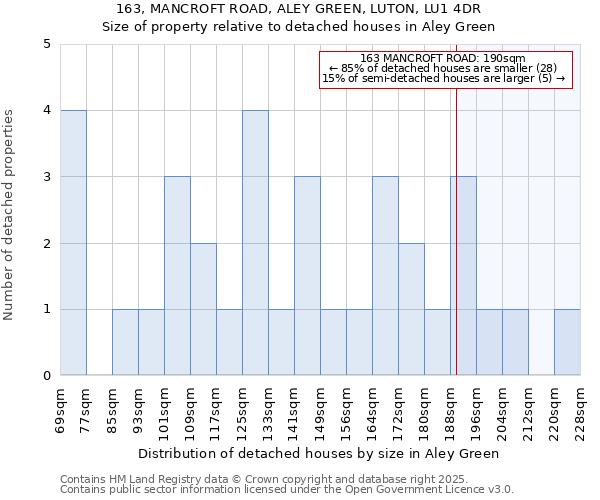Select the histogram bar starting at 101sqm

coord(178,276)
